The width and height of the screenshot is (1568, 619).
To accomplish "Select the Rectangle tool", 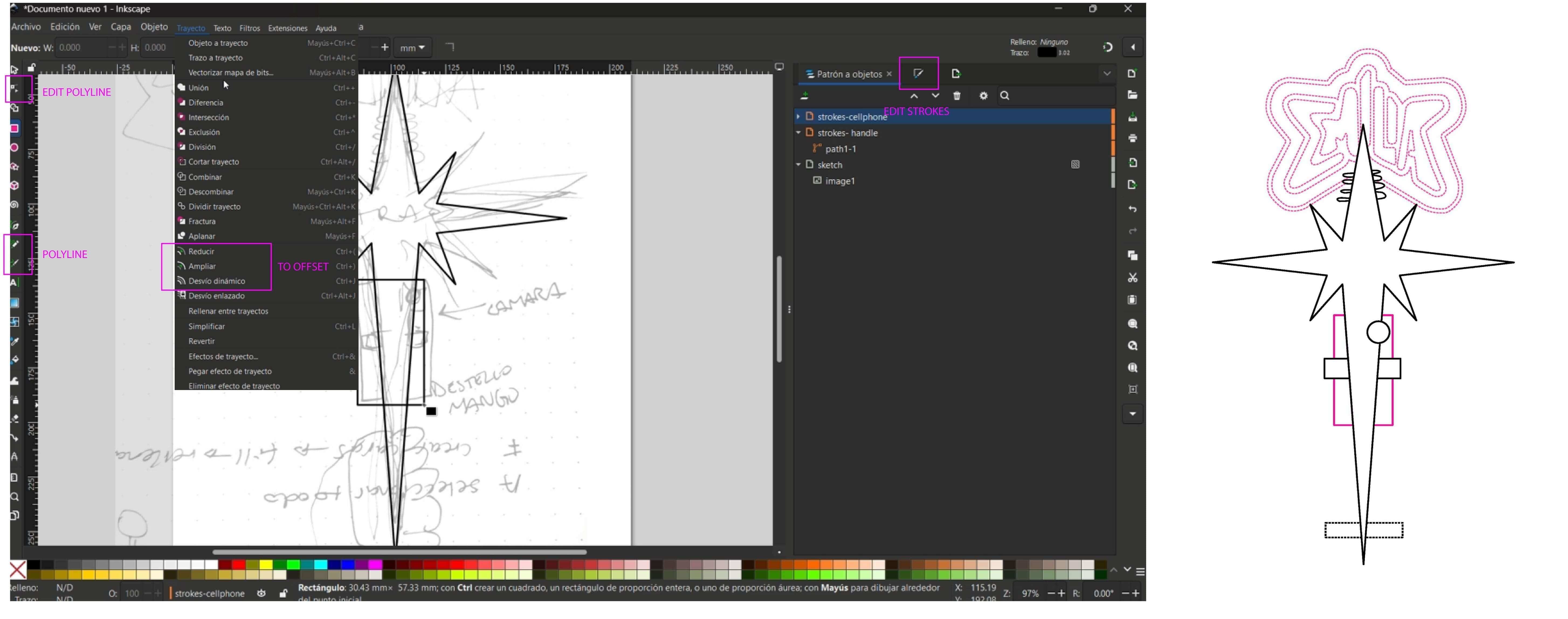I will pos(15,128).
